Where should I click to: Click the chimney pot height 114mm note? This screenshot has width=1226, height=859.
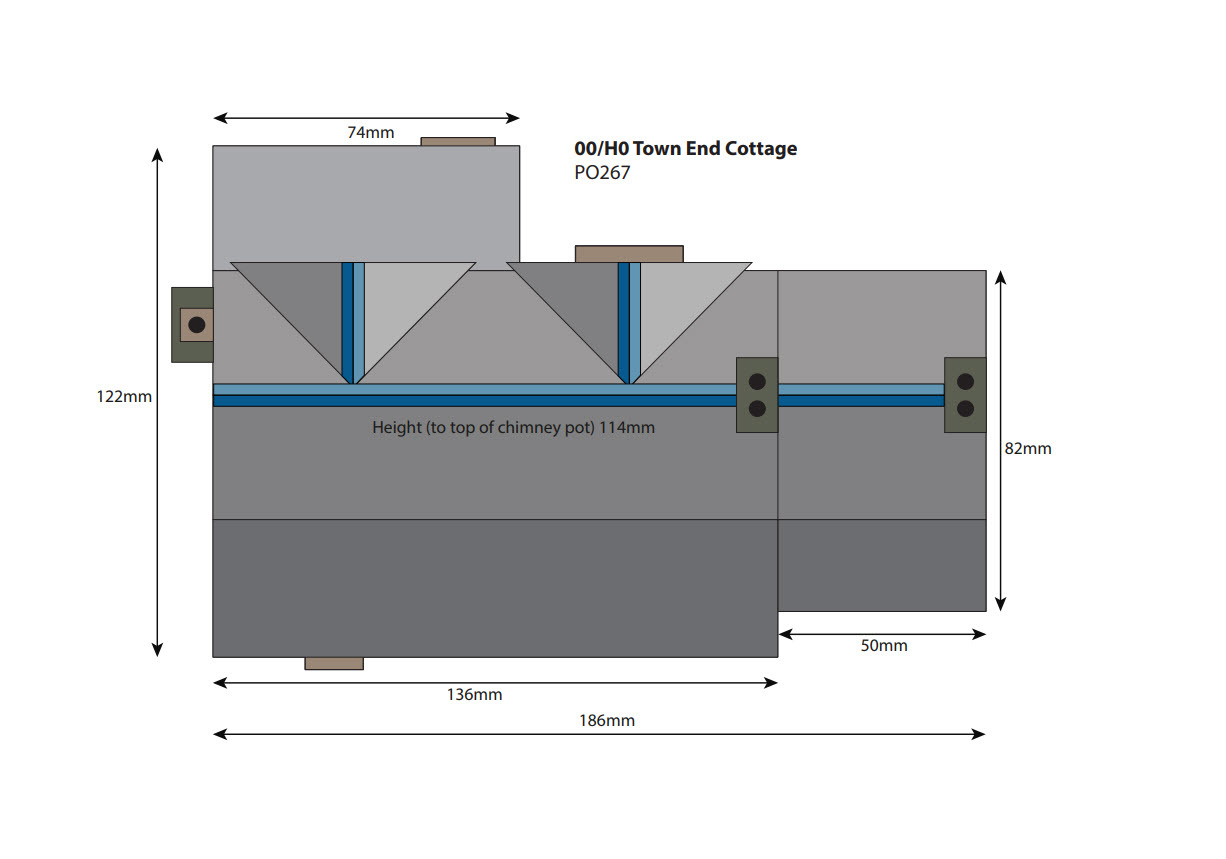pos(513,428)
